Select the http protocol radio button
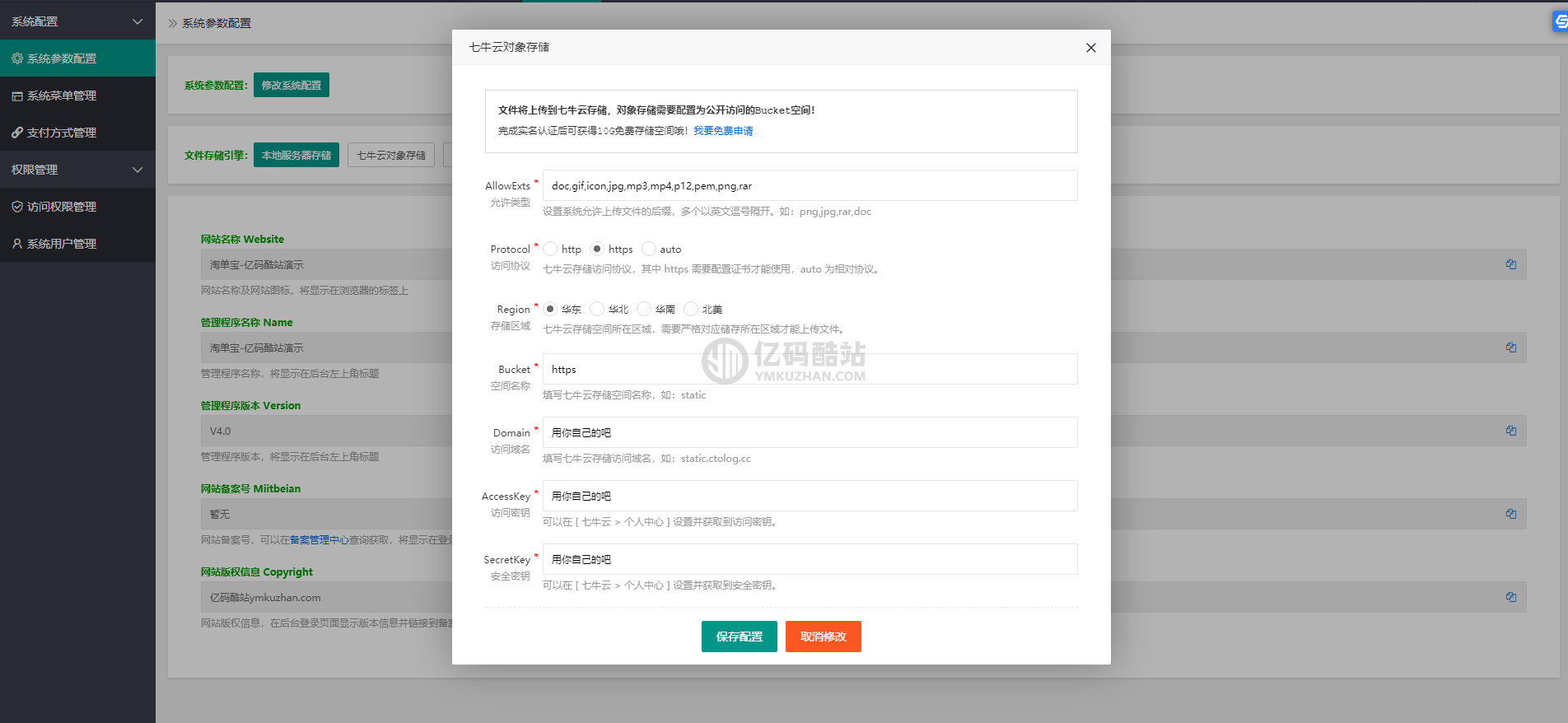This screenshot has width=1568, height=723. pos(550,249)
